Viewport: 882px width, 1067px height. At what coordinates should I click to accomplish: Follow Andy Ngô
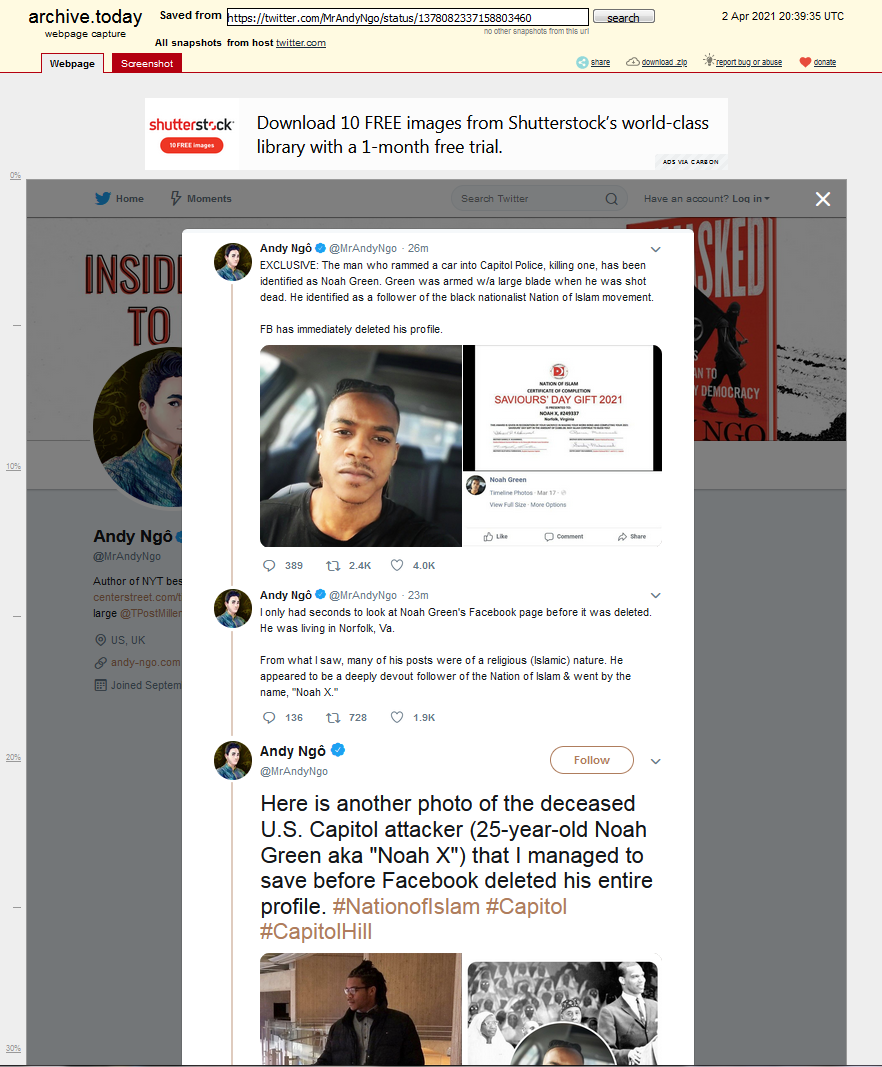[591, 760]
